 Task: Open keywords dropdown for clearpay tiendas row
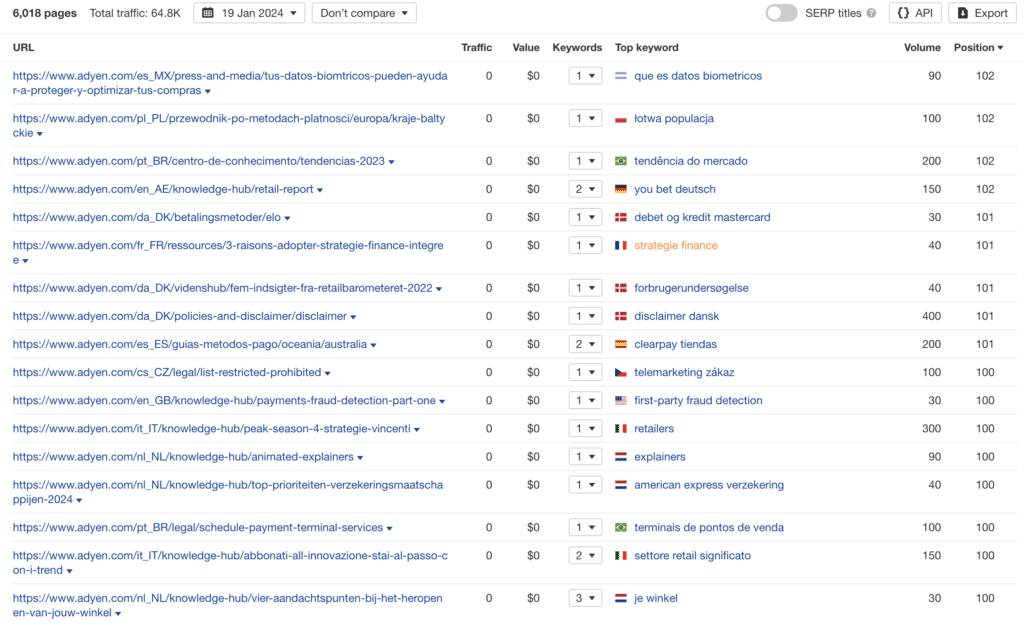click(585, 345)
